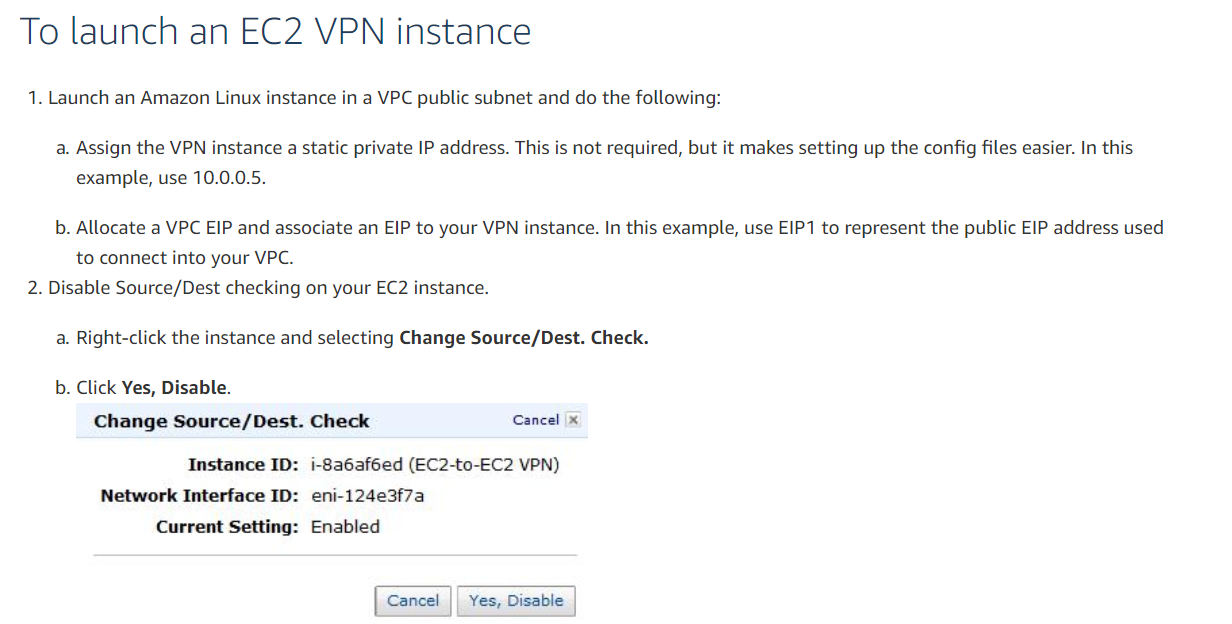Click bold "Yes, Disable" text in step b
This screenshot has height=624, width=1232.
tap(175, 387)
